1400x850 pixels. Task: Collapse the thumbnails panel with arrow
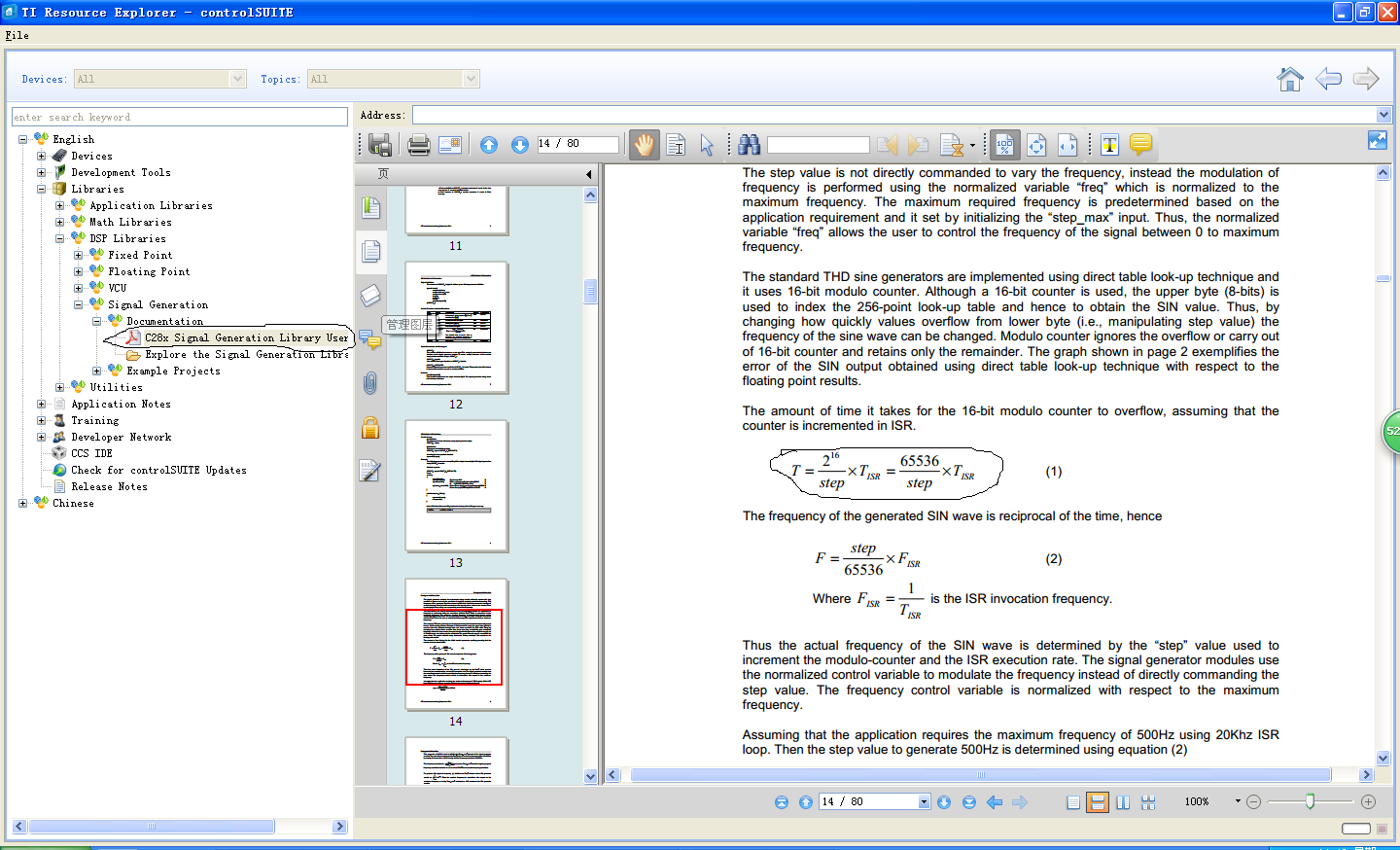pos(588,174)
